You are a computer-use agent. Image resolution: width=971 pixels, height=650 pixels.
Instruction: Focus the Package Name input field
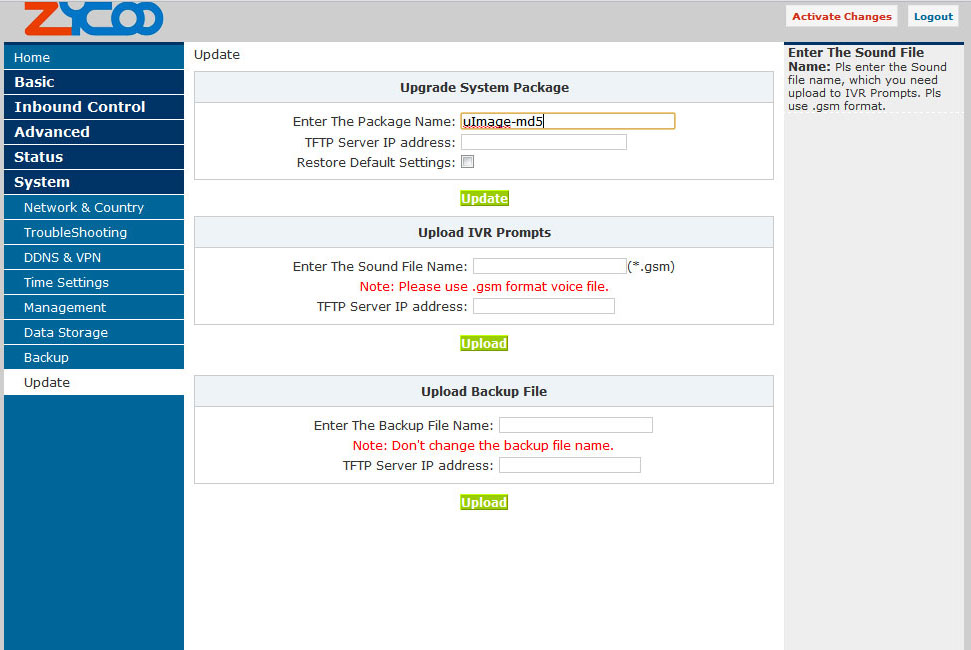click(567, 121)
